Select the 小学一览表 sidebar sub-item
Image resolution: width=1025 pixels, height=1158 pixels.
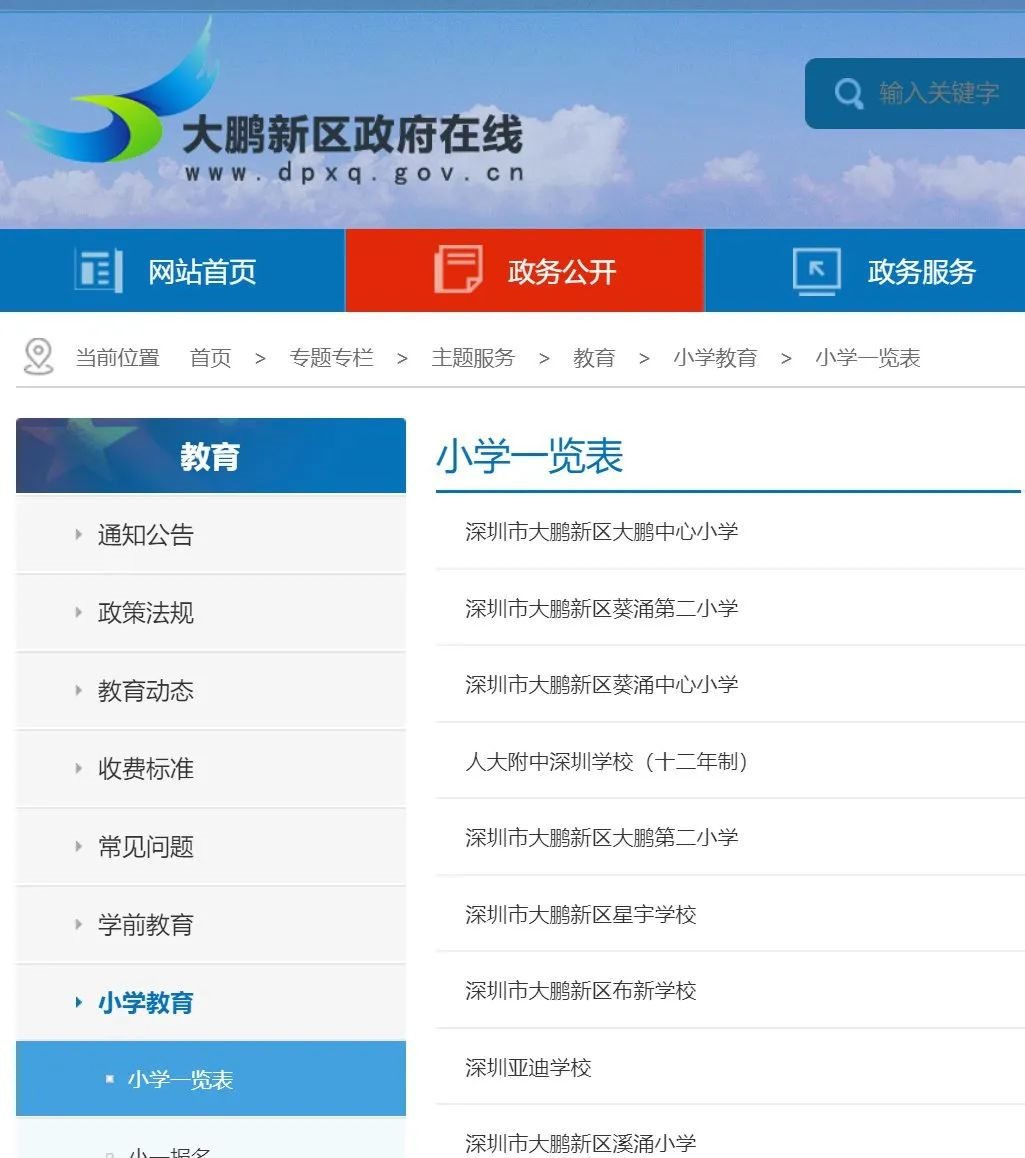210,1079
